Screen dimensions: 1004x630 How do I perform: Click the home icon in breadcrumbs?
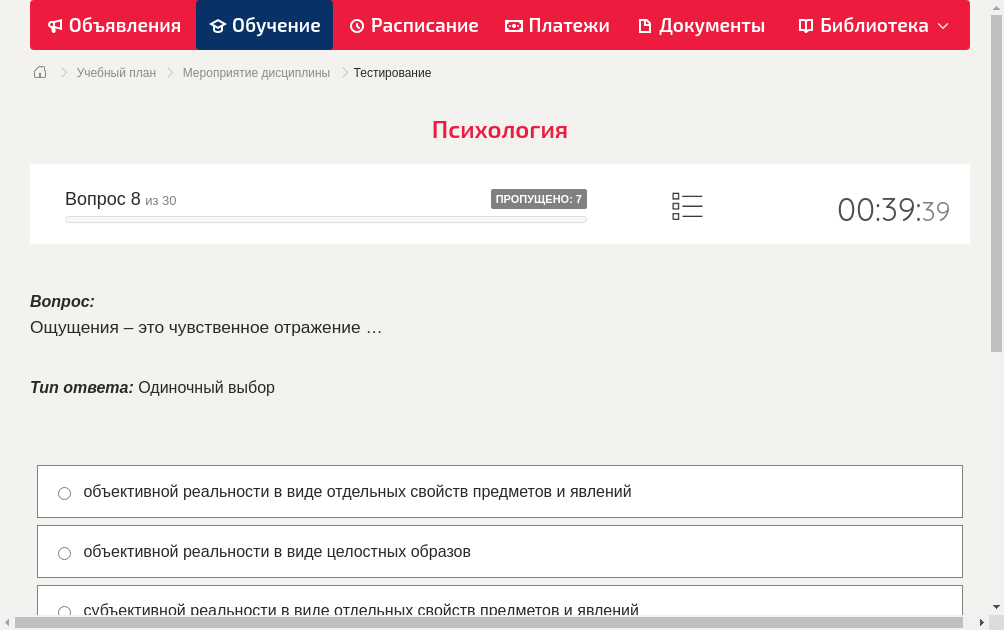(x=40, y=72)
